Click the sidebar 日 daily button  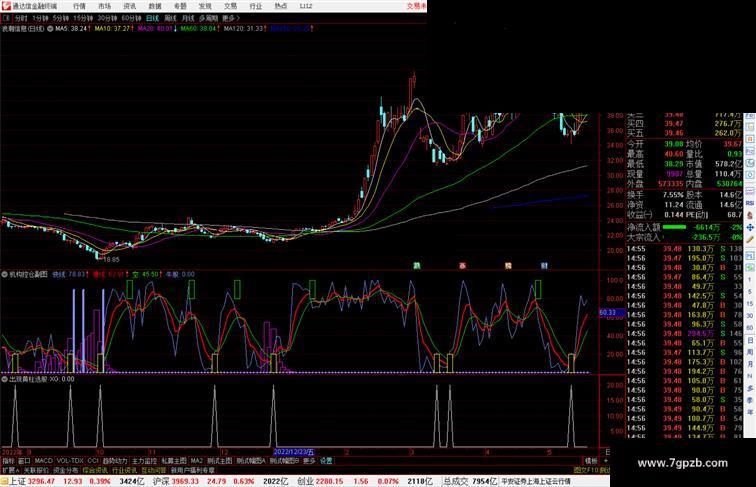click(750, 340)
